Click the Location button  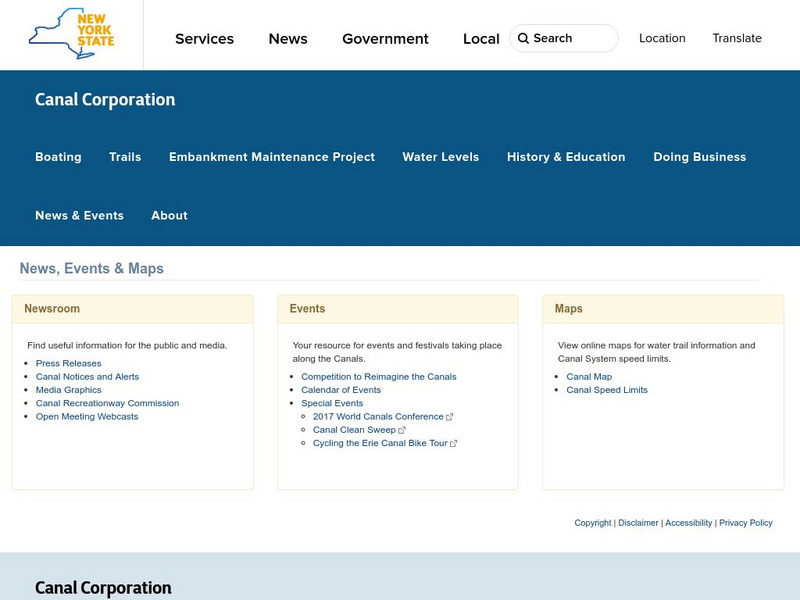click(662, 38)
